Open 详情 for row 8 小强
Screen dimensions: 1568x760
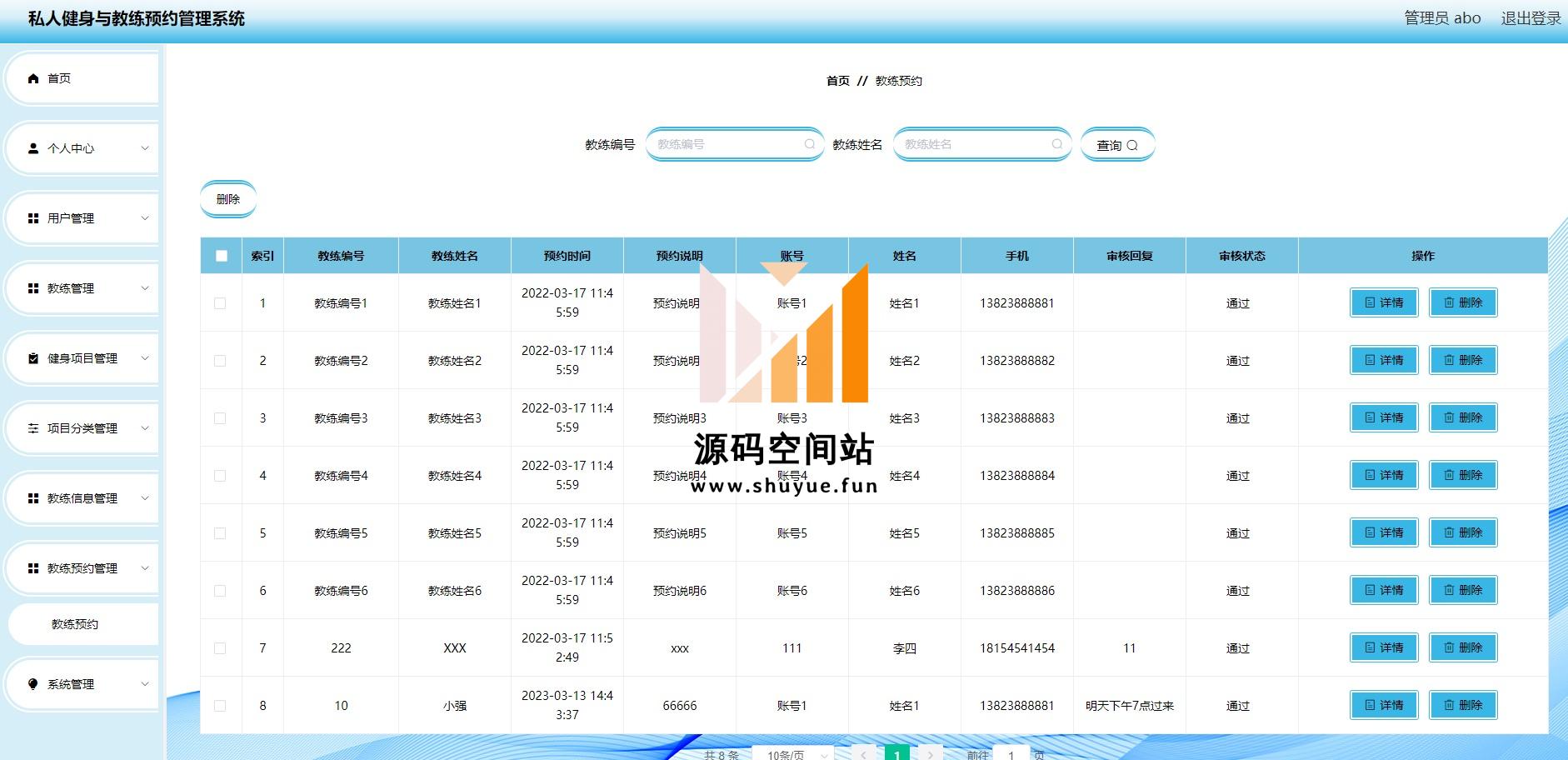(x=1383, y=705)
